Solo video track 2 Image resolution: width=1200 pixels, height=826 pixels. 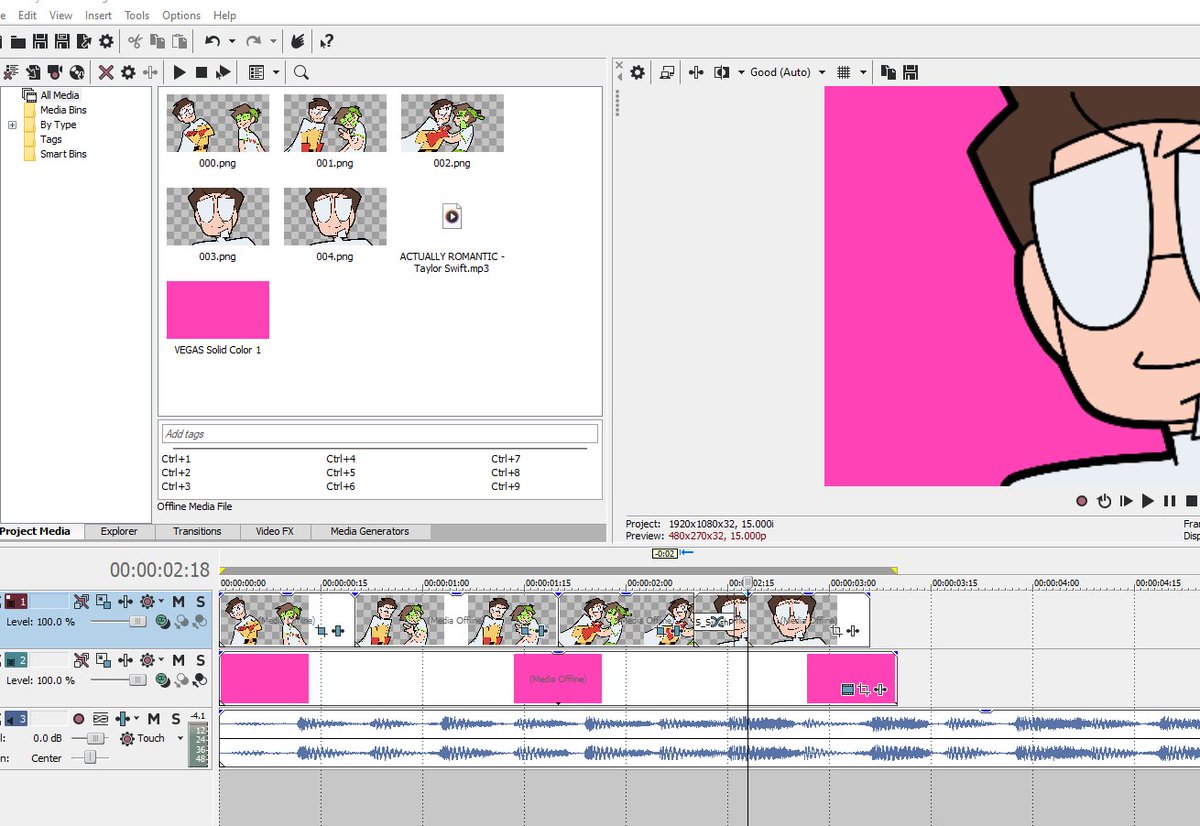pyautogui.click(x=200, y=660)
